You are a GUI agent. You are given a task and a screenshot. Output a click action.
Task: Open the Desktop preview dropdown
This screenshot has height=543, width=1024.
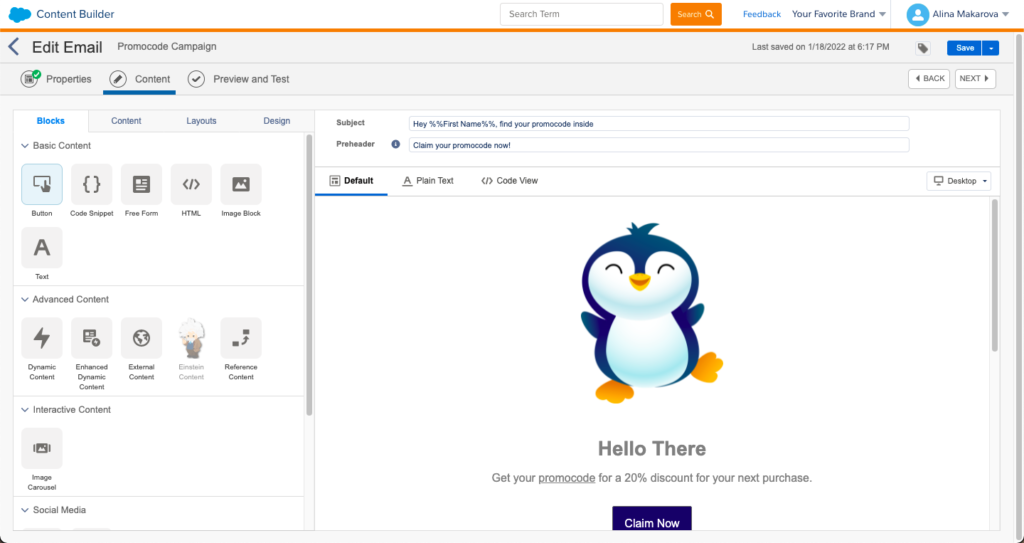click(959, 181)
